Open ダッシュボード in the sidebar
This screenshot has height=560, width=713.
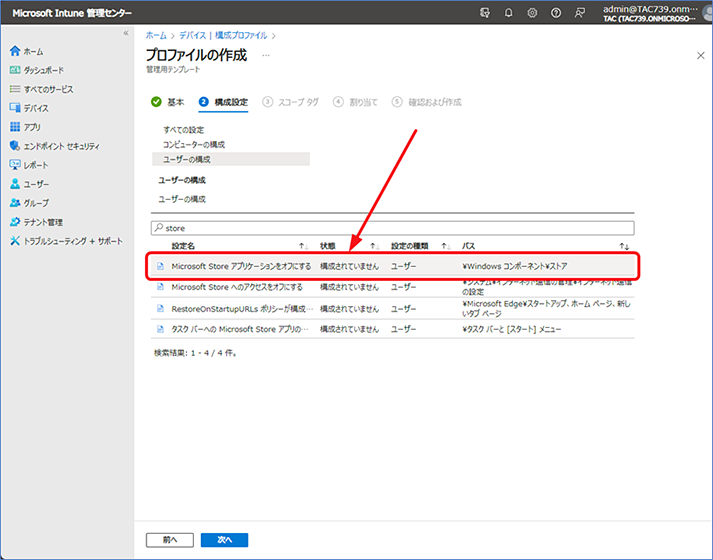36,70
